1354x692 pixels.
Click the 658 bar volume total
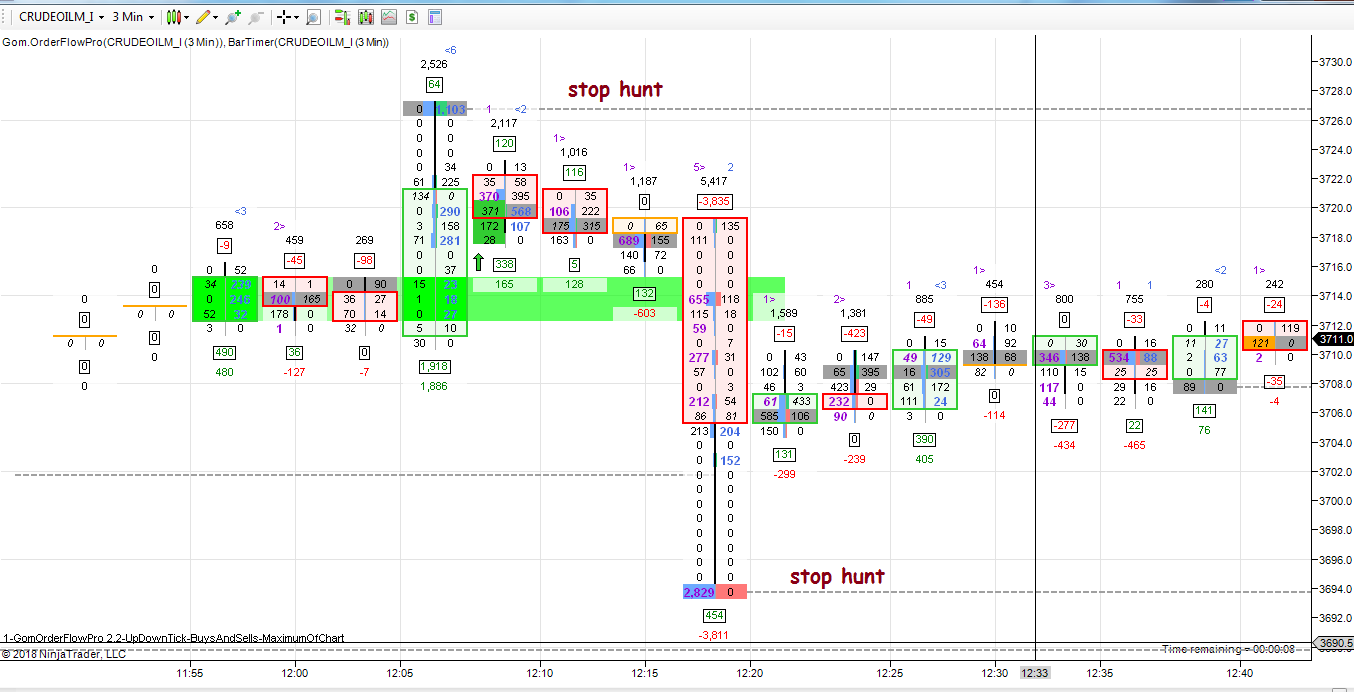pyautogui.click(x=225, y=226)
